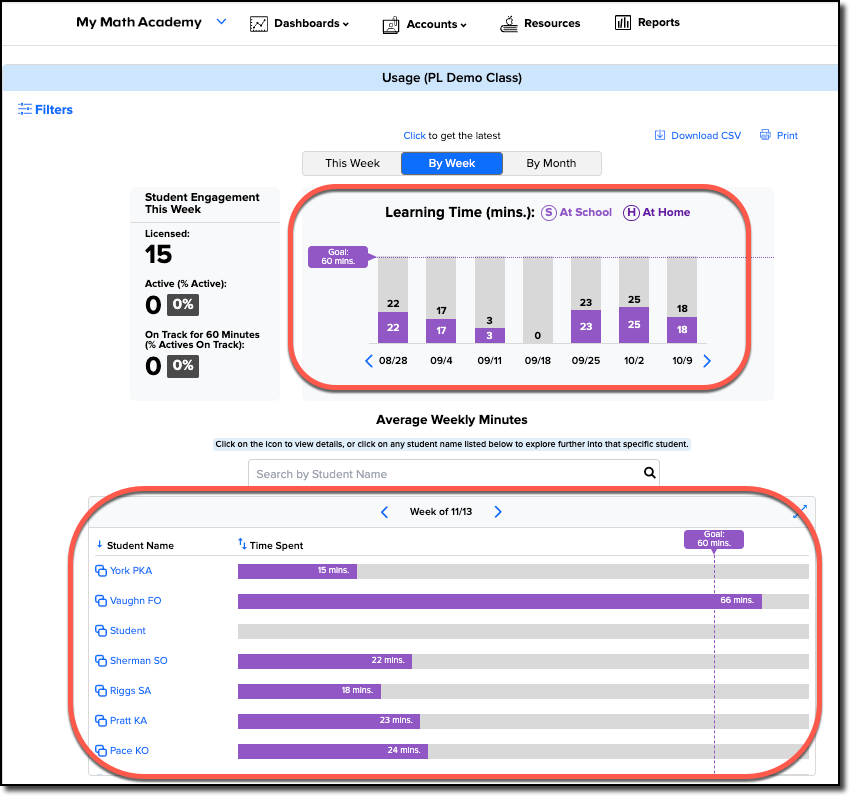The height and width of the screenshot is (796, 850).
Task: Open details icon beside Riggs SA
Action: tap(101, 691)
